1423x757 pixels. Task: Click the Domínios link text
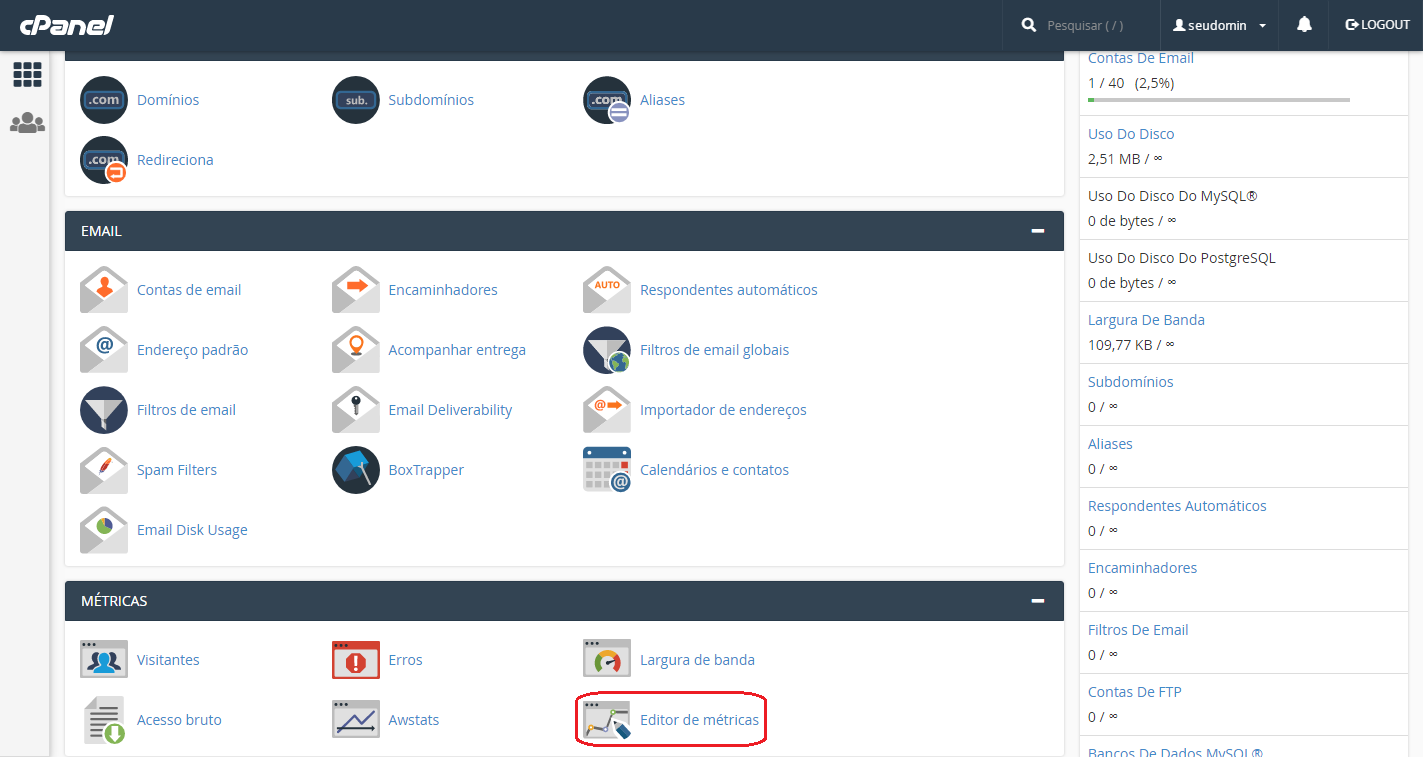168,100
